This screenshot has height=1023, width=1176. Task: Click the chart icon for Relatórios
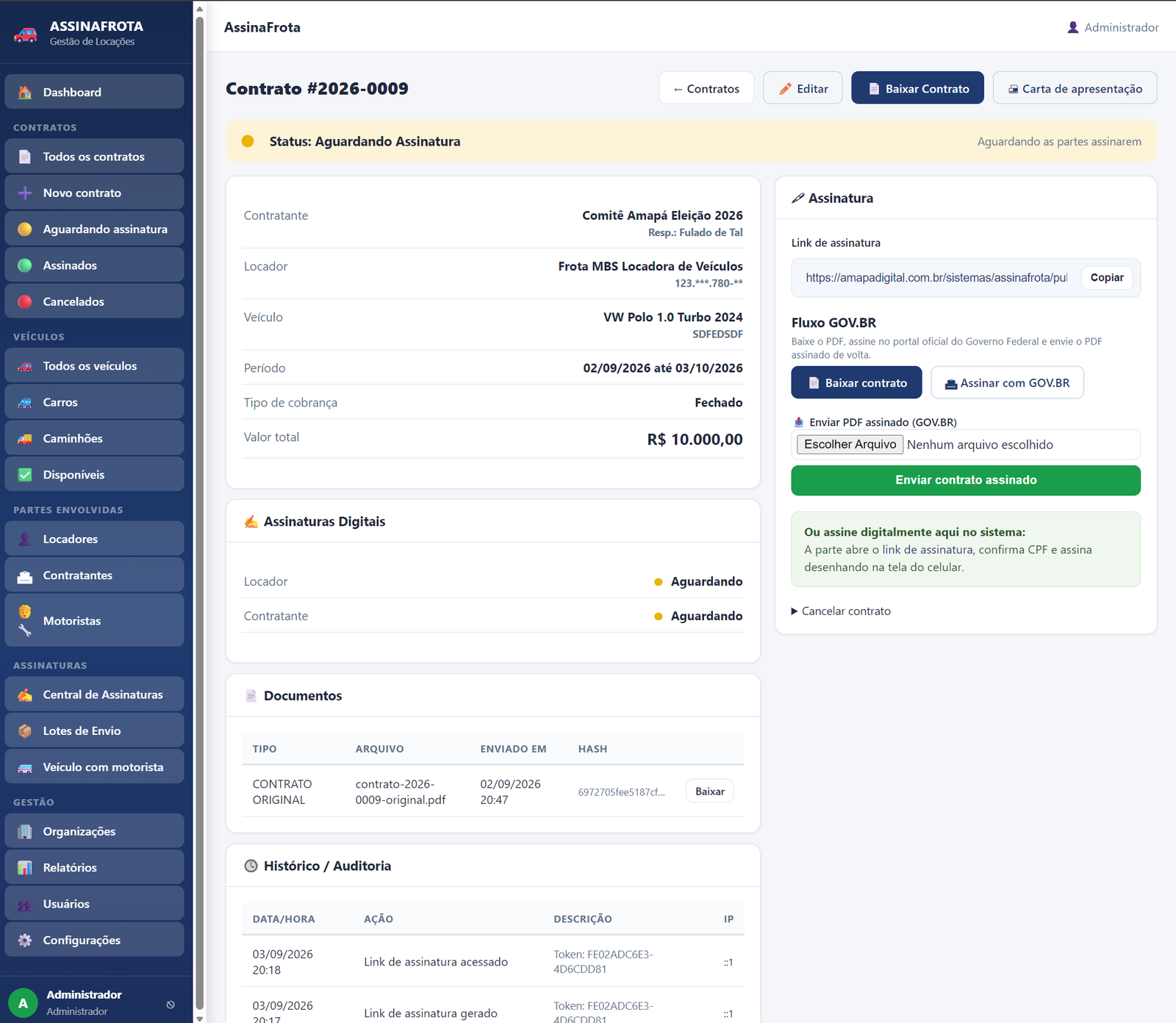[x=25, y=868]
